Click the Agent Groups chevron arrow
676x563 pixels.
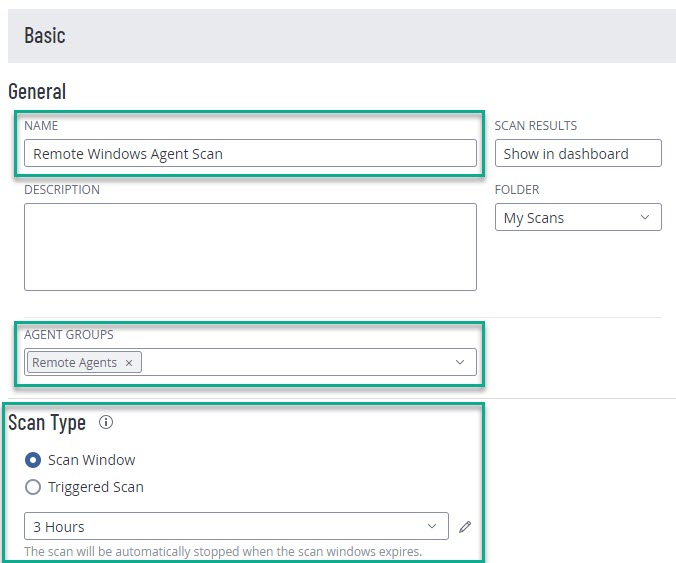coord(460,362)
